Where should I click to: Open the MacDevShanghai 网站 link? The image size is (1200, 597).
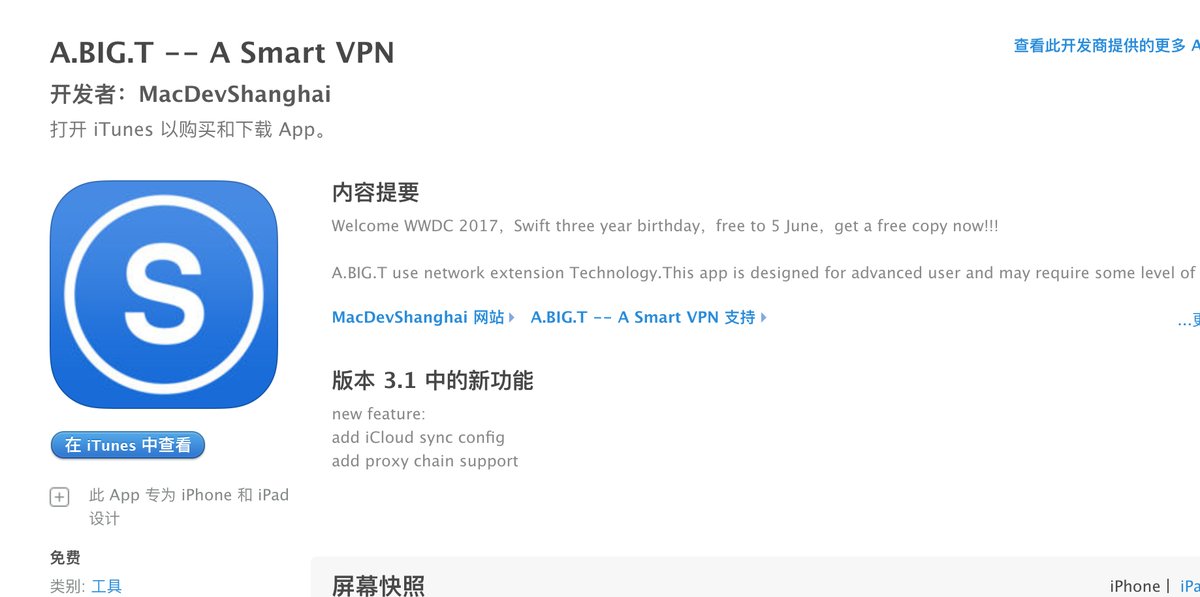coord(418,318)
